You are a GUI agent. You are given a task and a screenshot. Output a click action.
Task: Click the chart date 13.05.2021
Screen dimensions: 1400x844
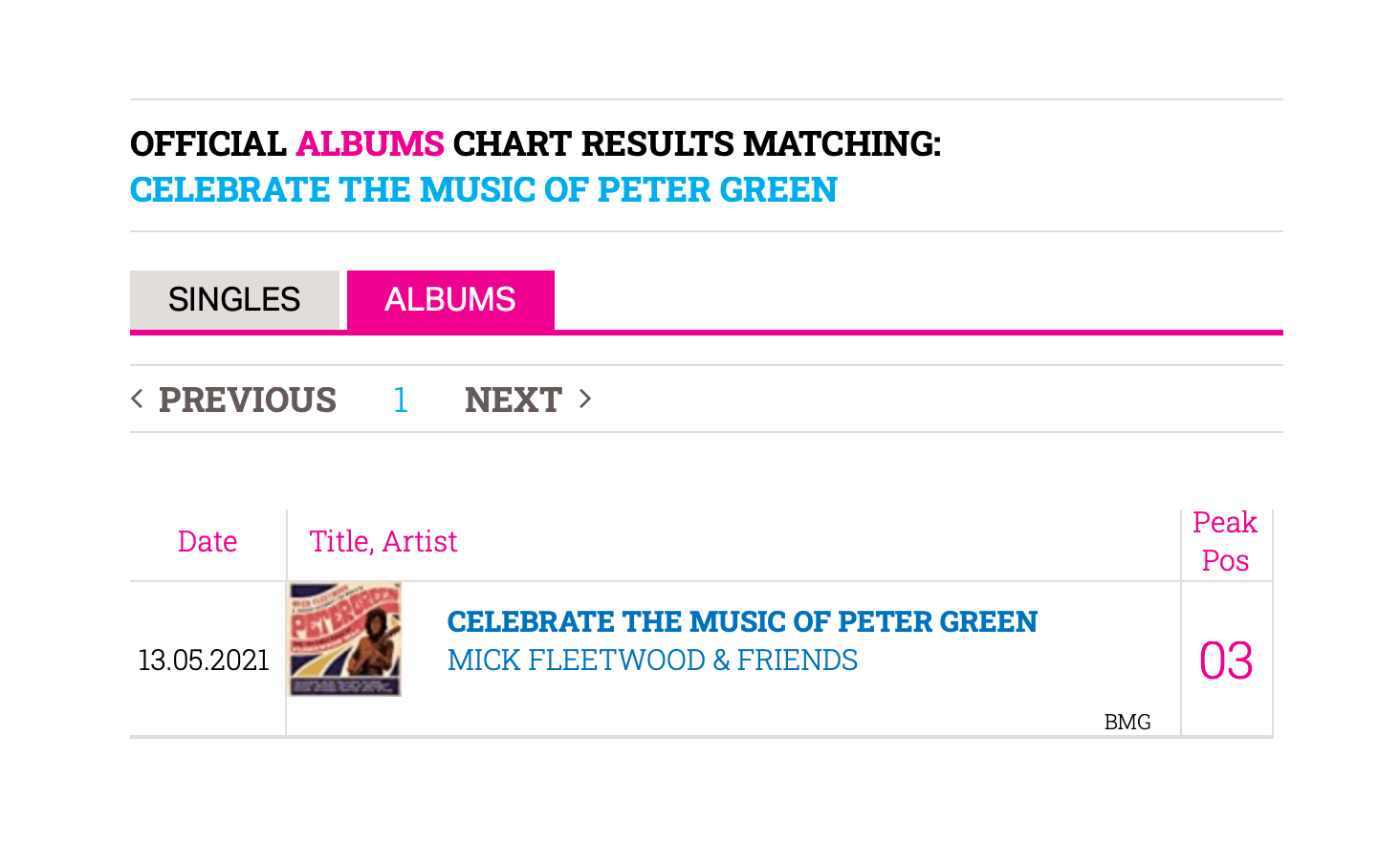coord(204,660)
